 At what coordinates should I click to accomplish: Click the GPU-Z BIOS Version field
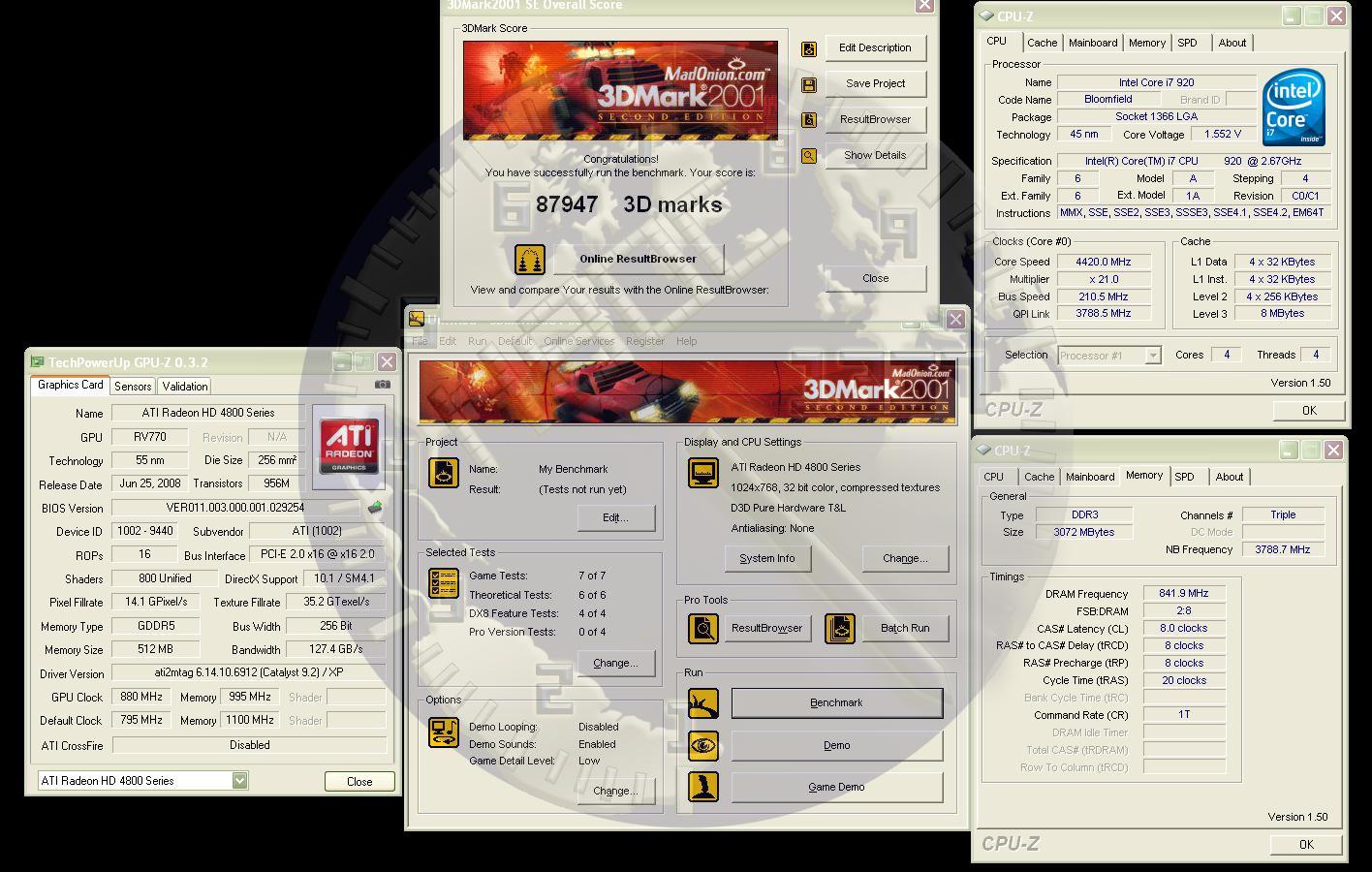tap(235, 508)
